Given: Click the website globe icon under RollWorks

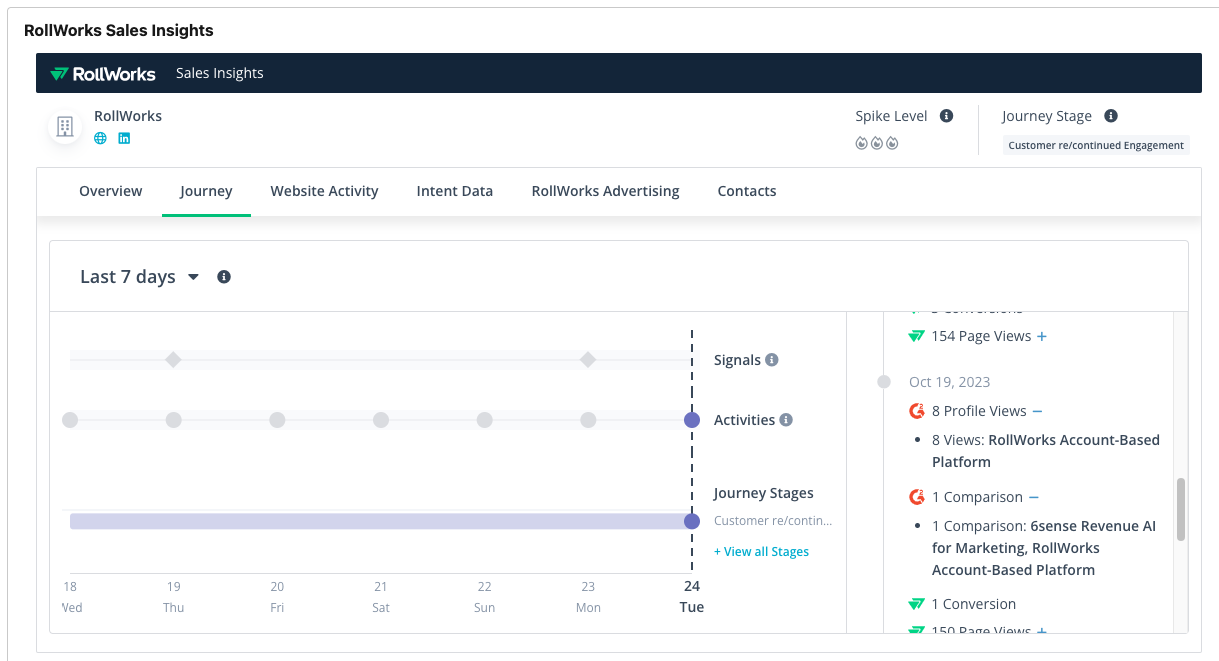Looking at the screenshot, I should [100, 139].
